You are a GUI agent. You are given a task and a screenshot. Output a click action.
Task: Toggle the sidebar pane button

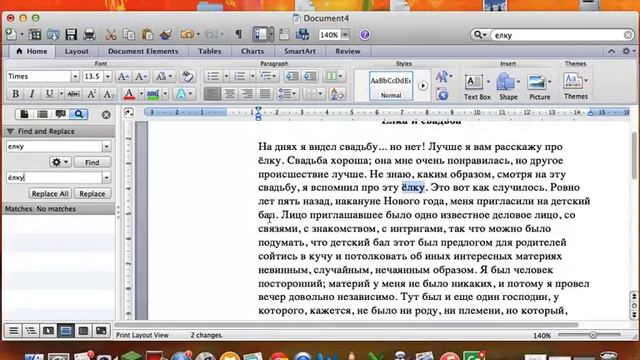[260, 35]
